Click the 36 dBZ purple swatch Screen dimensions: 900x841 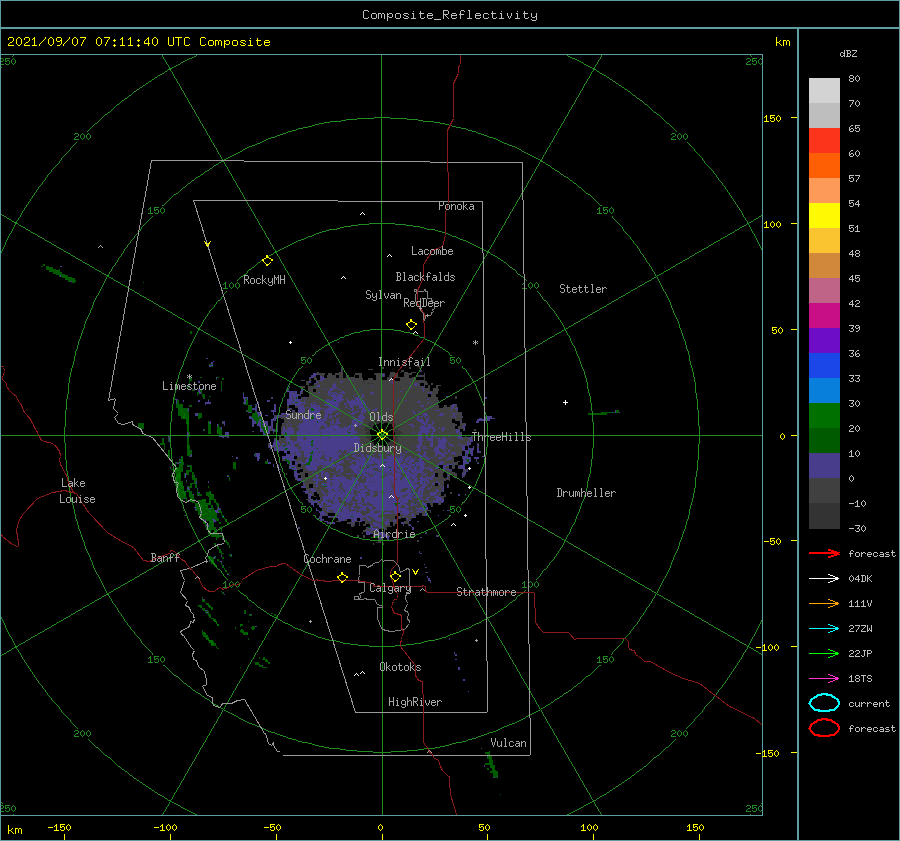pyautogui.click(x=824, y=340)
